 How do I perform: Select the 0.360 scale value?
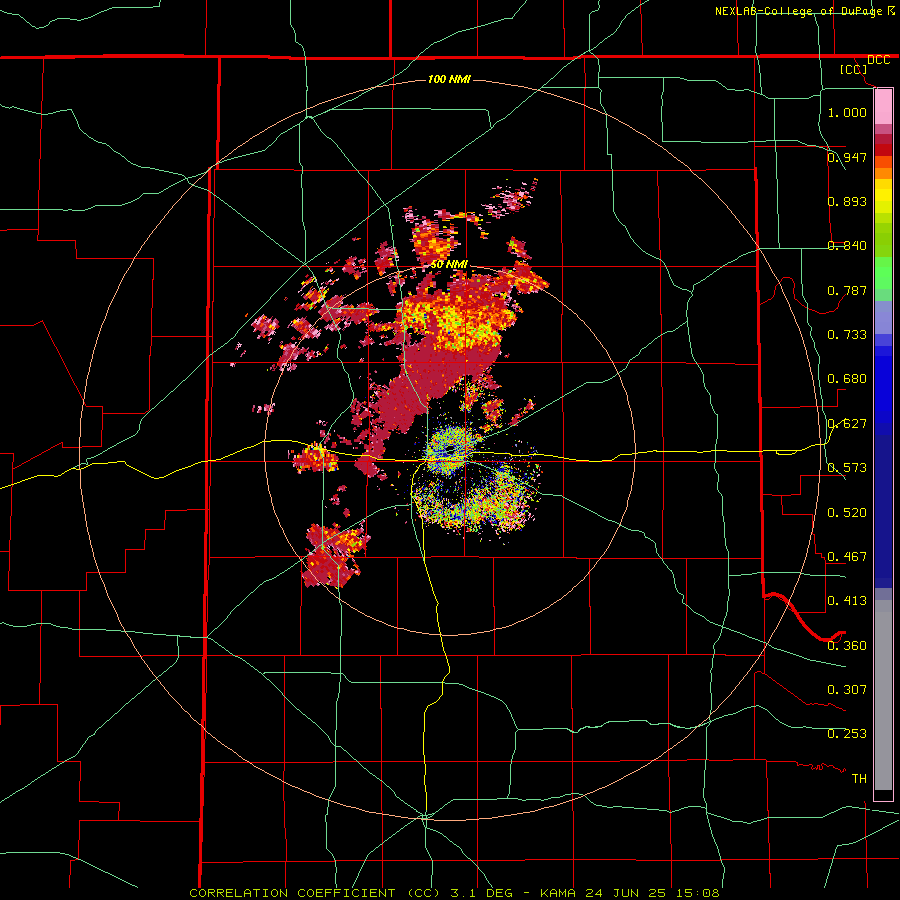[847, 645]
